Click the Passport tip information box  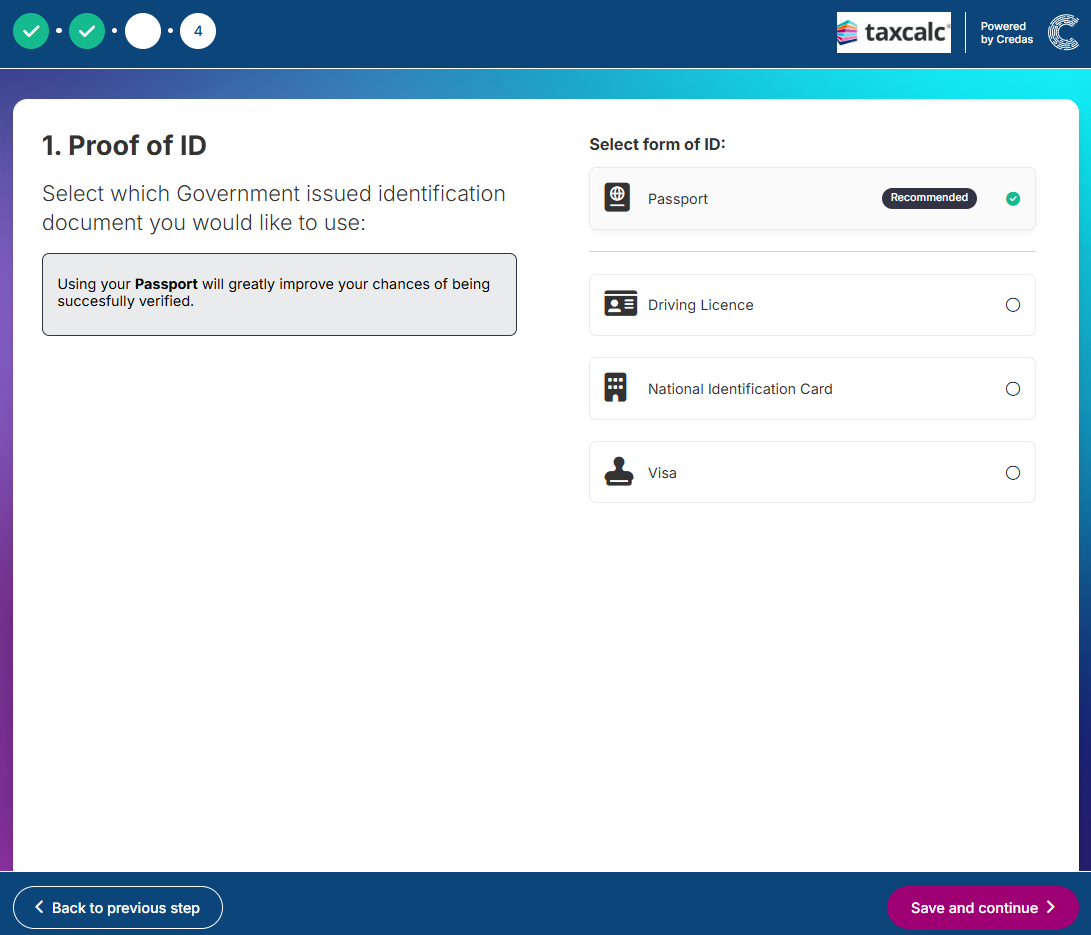pyautogui.click(x=279, y=293)
